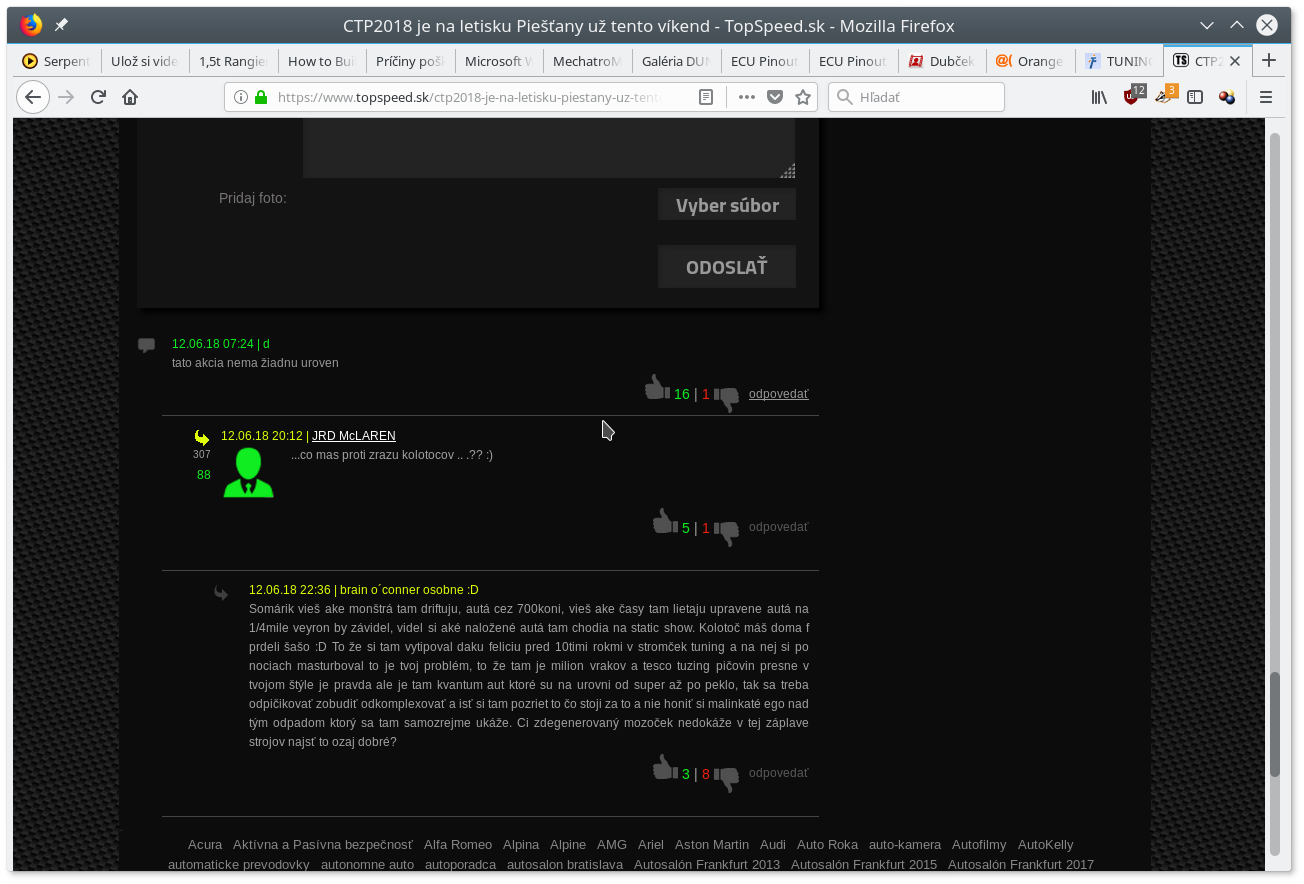Toggle reader view in address bar

pyautogui.click(x=706, y=97)
